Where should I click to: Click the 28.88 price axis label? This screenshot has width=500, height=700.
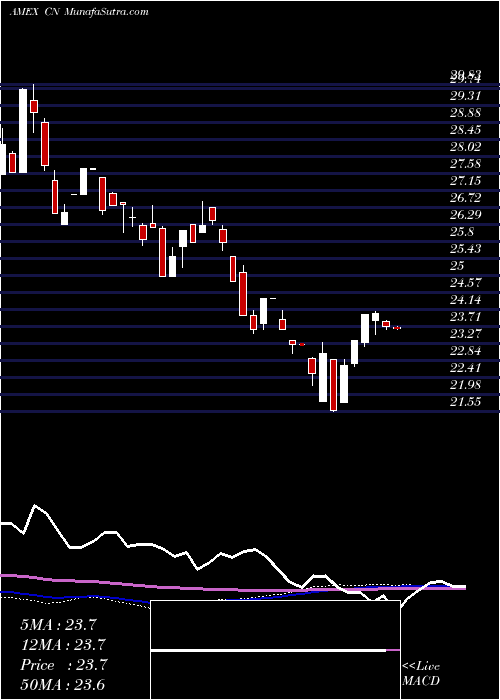[466, 112]
